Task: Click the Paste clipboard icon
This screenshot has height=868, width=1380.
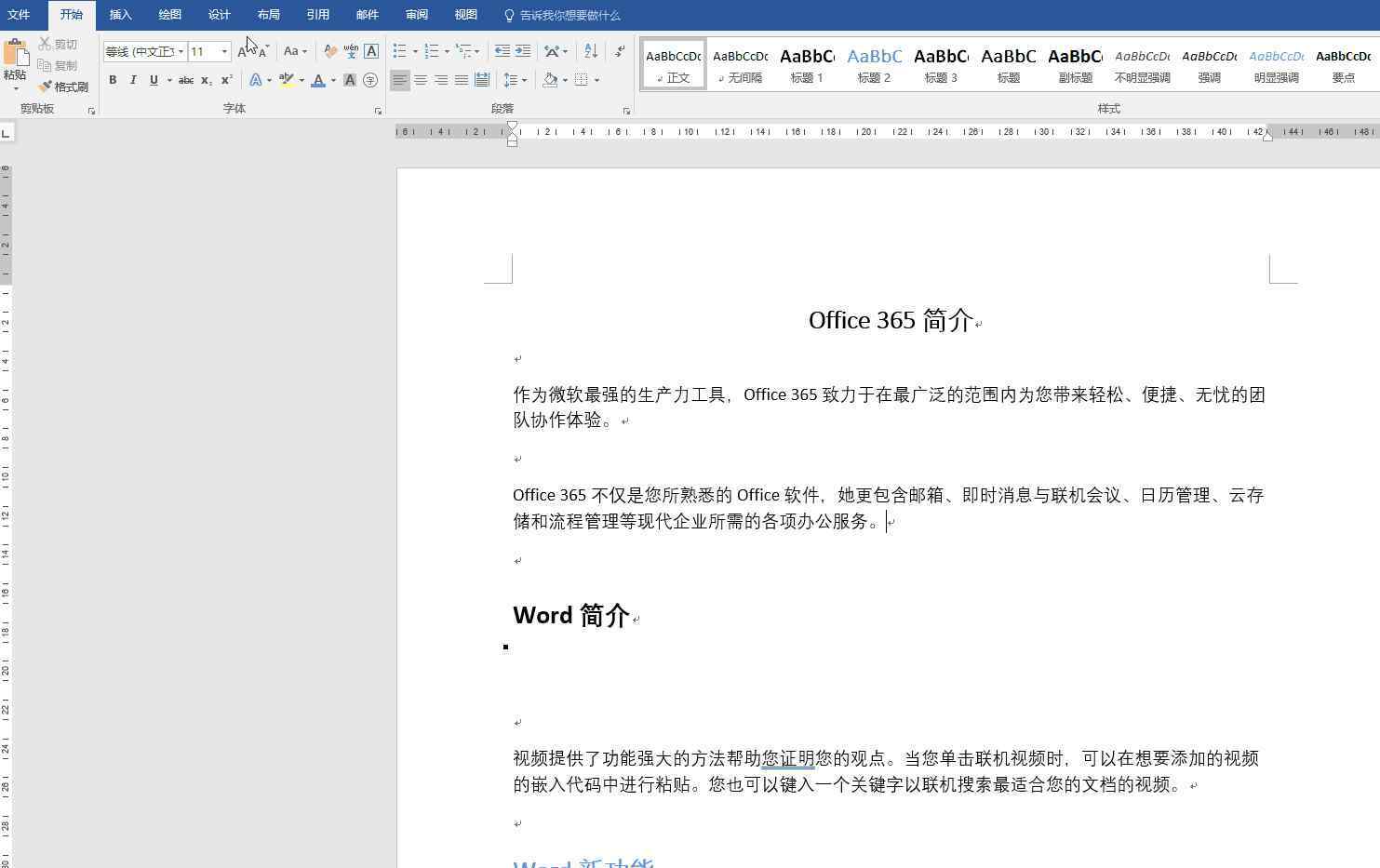Action: click(x=15, y=53)
